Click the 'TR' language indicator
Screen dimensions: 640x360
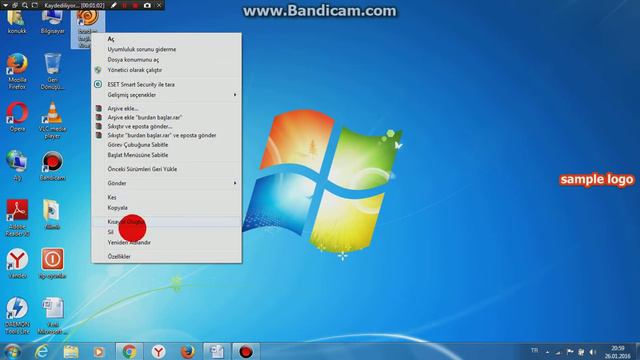534,351
